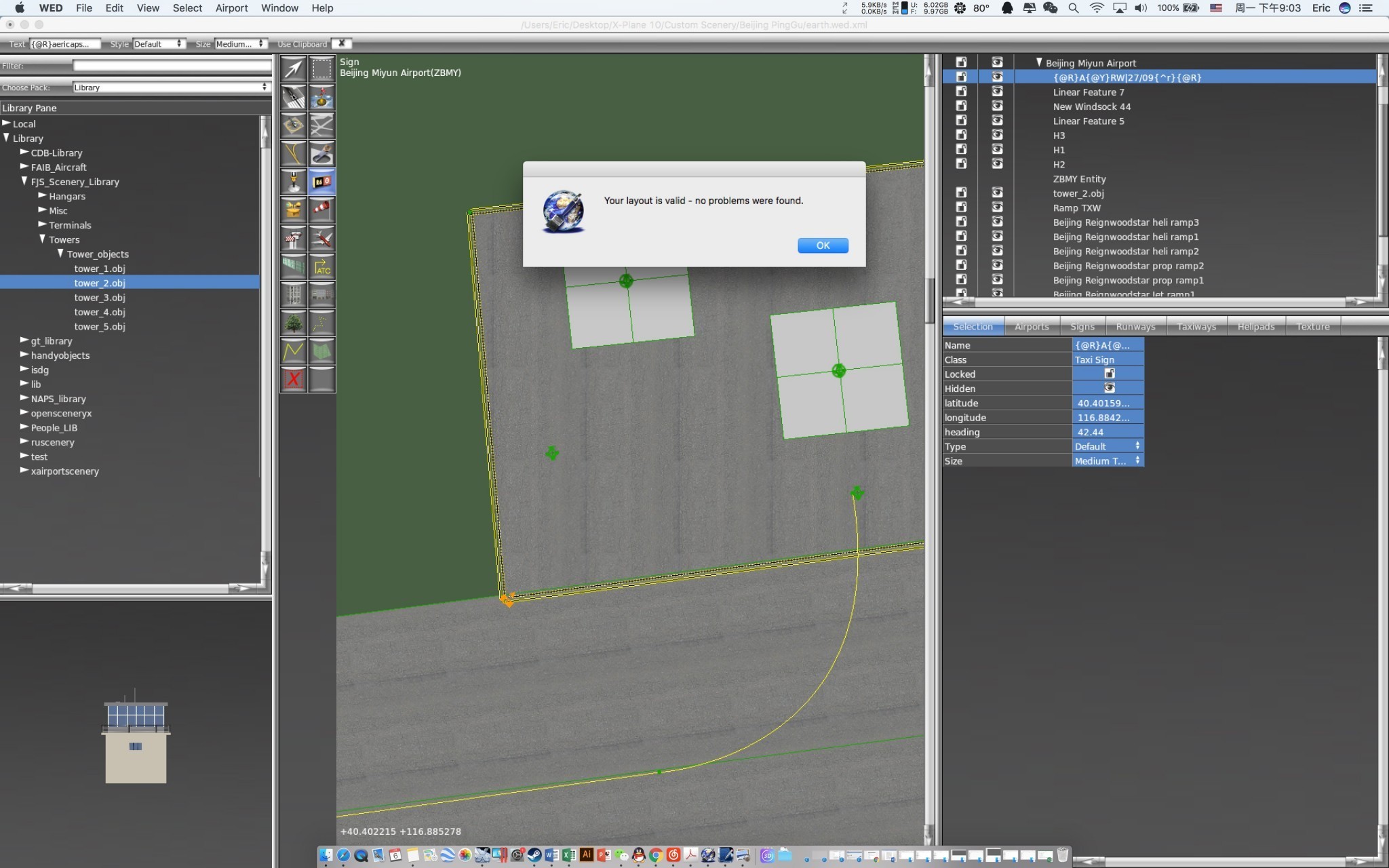1389x868 pixels.
Task: Collapse the FJS_Scenery_Library folder
Action: pyautogui.click(x=24, y=181)
